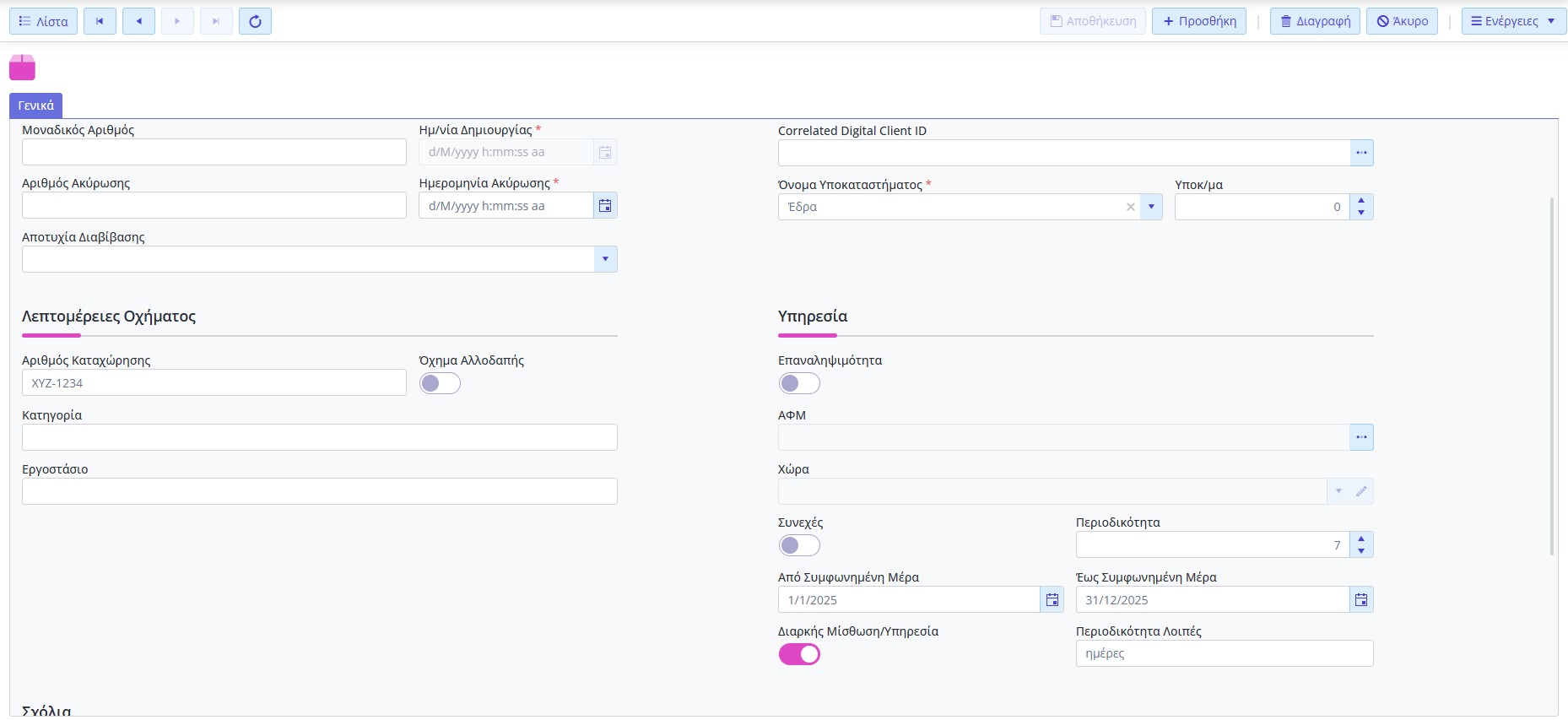Expand the Αποτυχία Διαβίβασης dropdown
The width and height of the screenshot is (1568, 720).
pos(605,259)
